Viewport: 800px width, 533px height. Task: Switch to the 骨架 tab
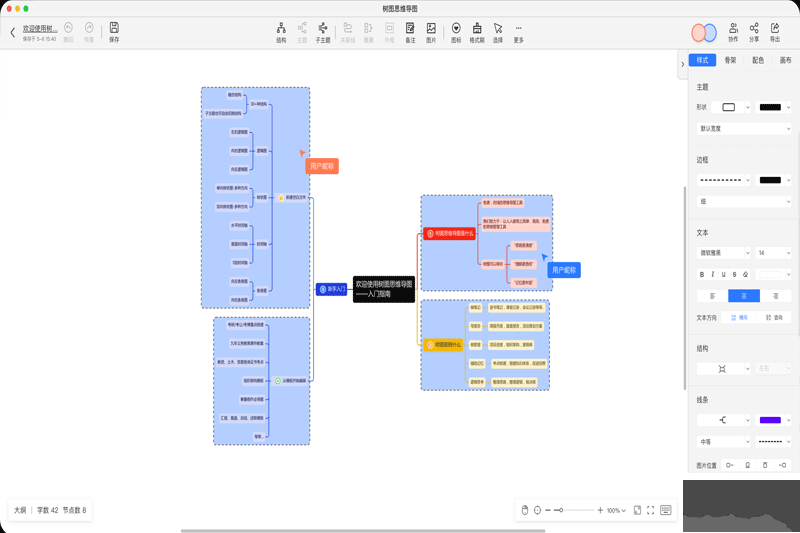click(x=731, y=60)
